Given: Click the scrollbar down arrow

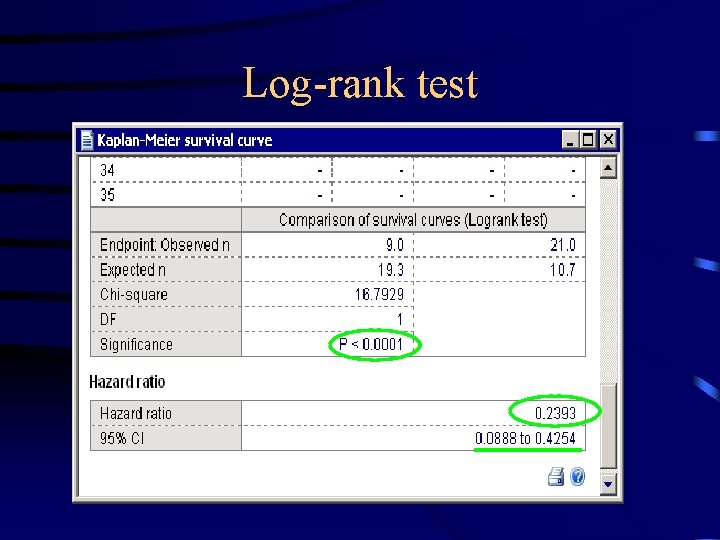Looking at the screenshot, I should coord(608,484).
